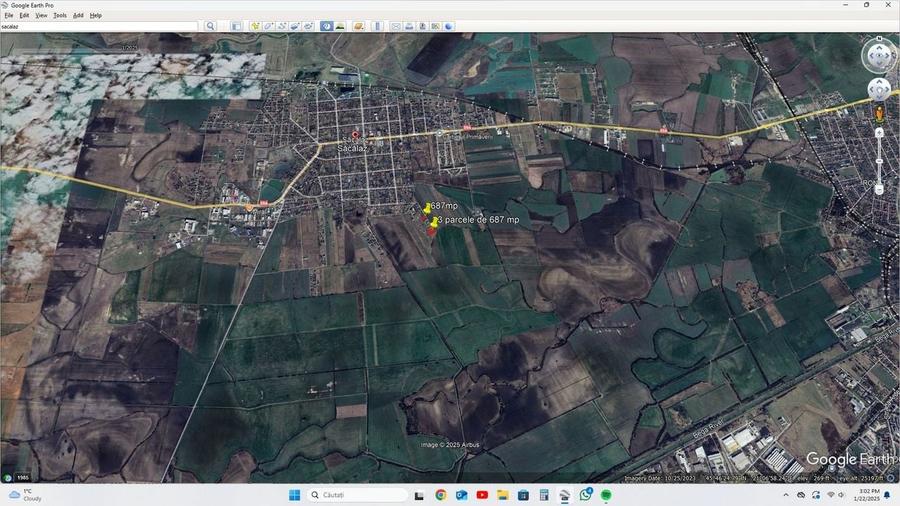
Task: Open the Help menu
Action: pos(95,16)
